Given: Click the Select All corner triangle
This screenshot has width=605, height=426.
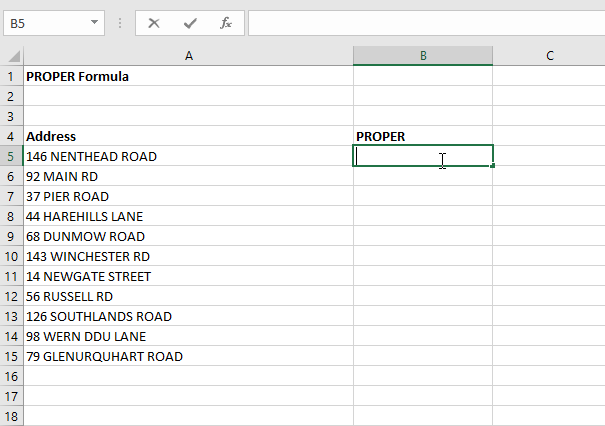Looking at the screenshot, I should coord(12,57).
